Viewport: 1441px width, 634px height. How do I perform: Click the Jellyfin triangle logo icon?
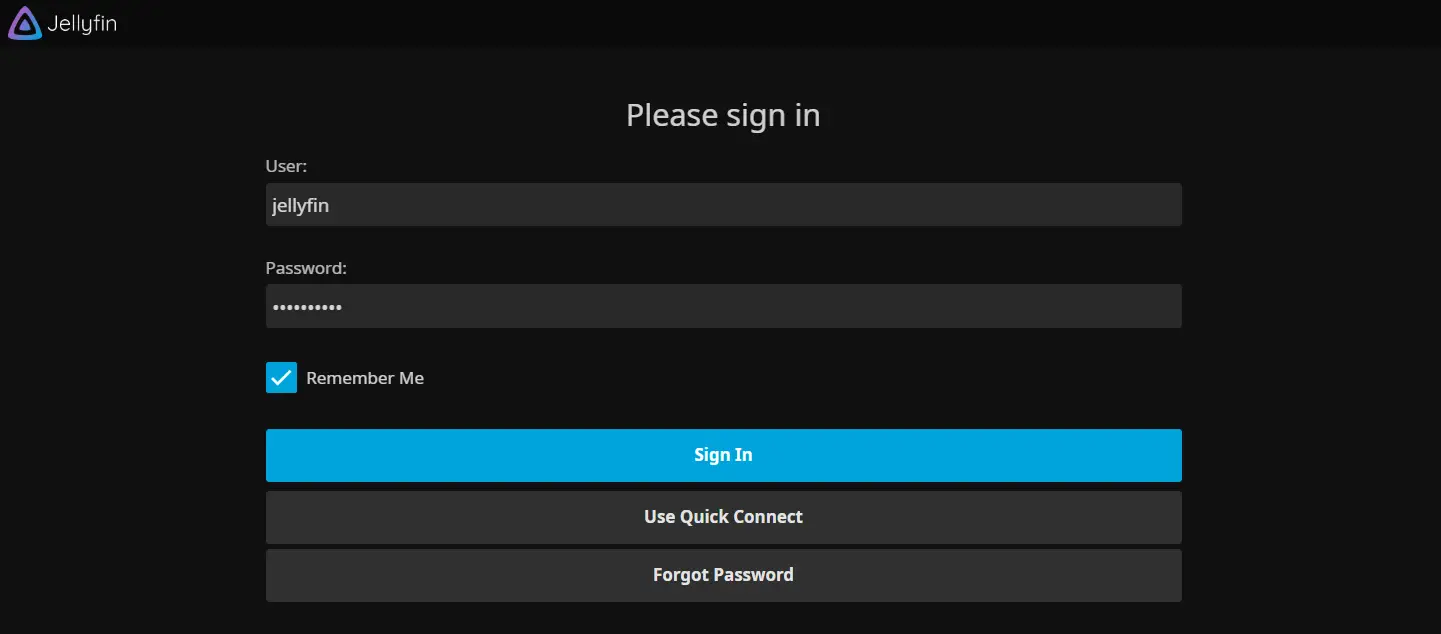[x=24, y=23]
